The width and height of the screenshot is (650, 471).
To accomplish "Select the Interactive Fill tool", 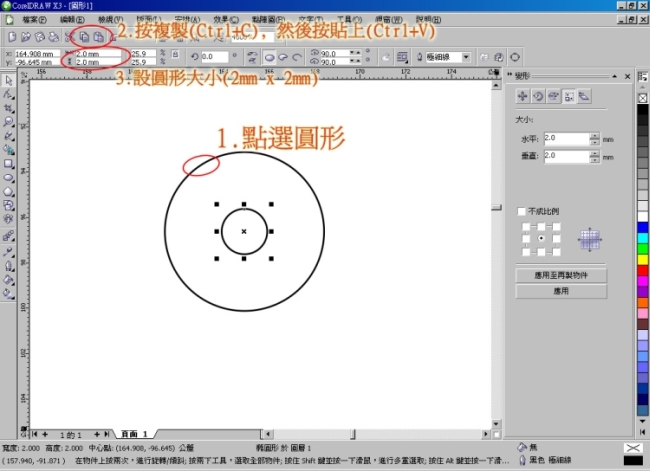I will pyautogui.click(x=8, y=294).
